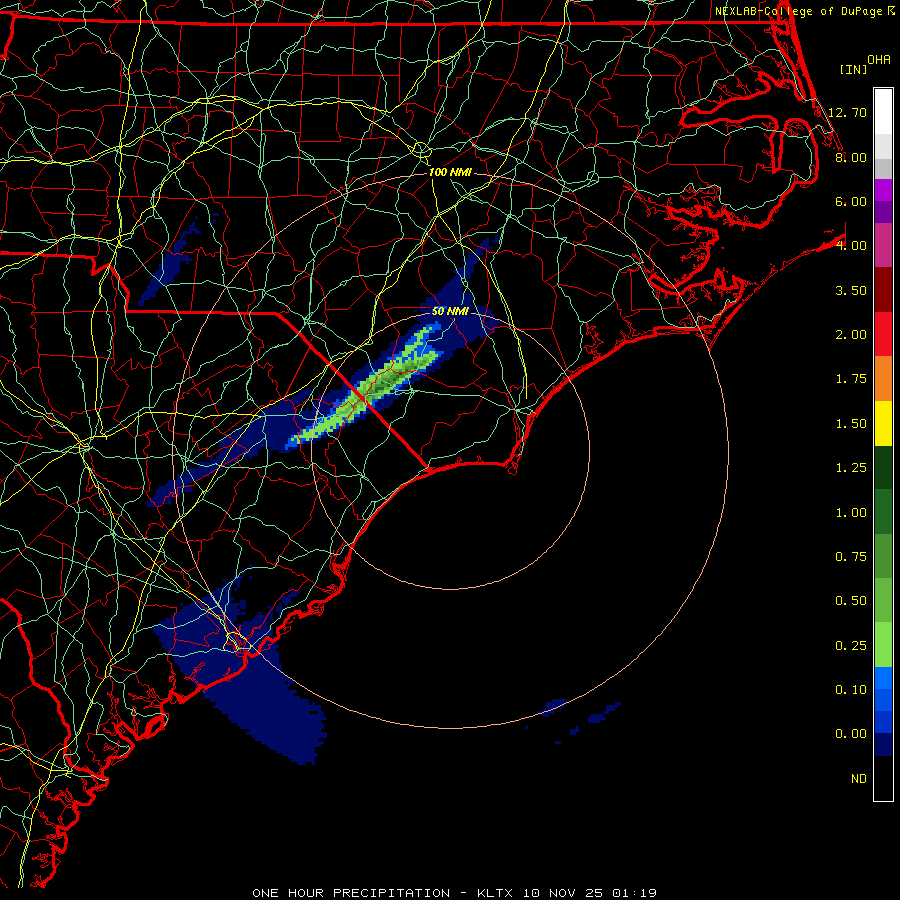This screenshot has height=900, width=900.
Task: Click the '1.25' legend value
Action: pyautogui.click(x=851, y=468)
